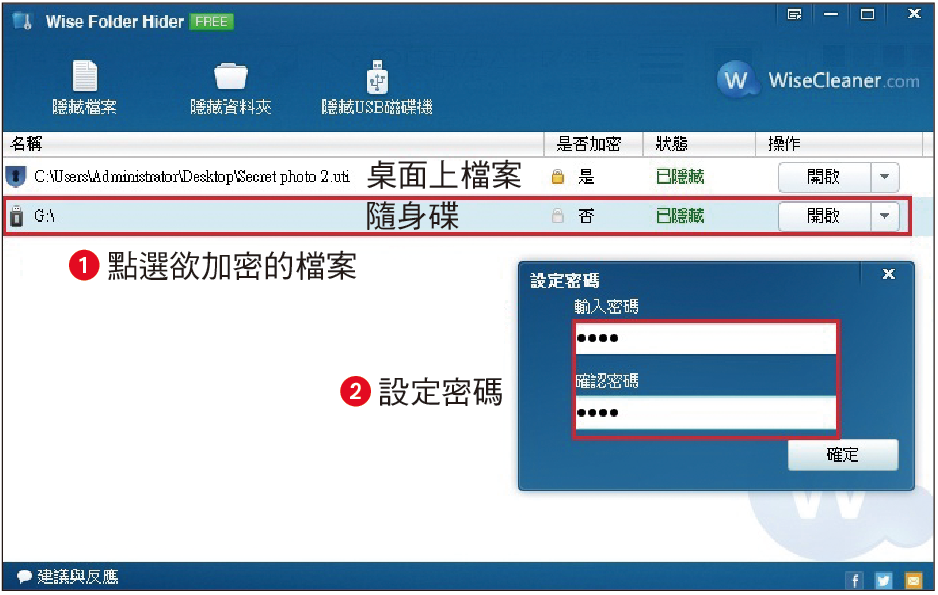Click the email envelope icon in status bar
This screenshot has height=595, width=938.
coord(913,580)
